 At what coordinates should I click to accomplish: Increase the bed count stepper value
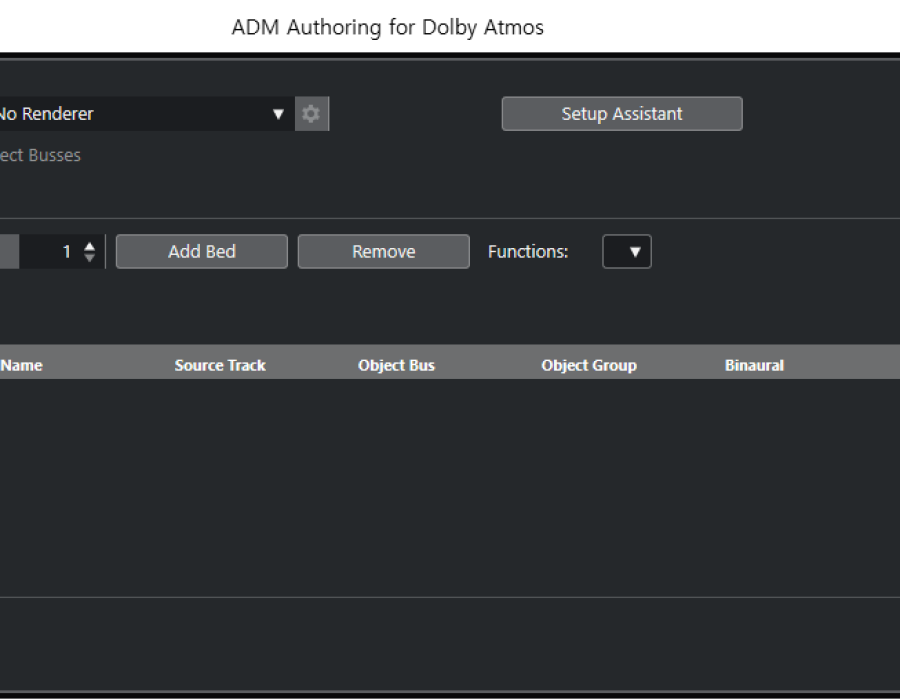tap(90, 246)
